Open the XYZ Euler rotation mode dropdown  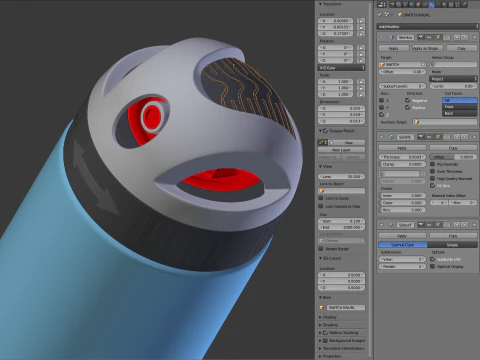tap(342, 68)
